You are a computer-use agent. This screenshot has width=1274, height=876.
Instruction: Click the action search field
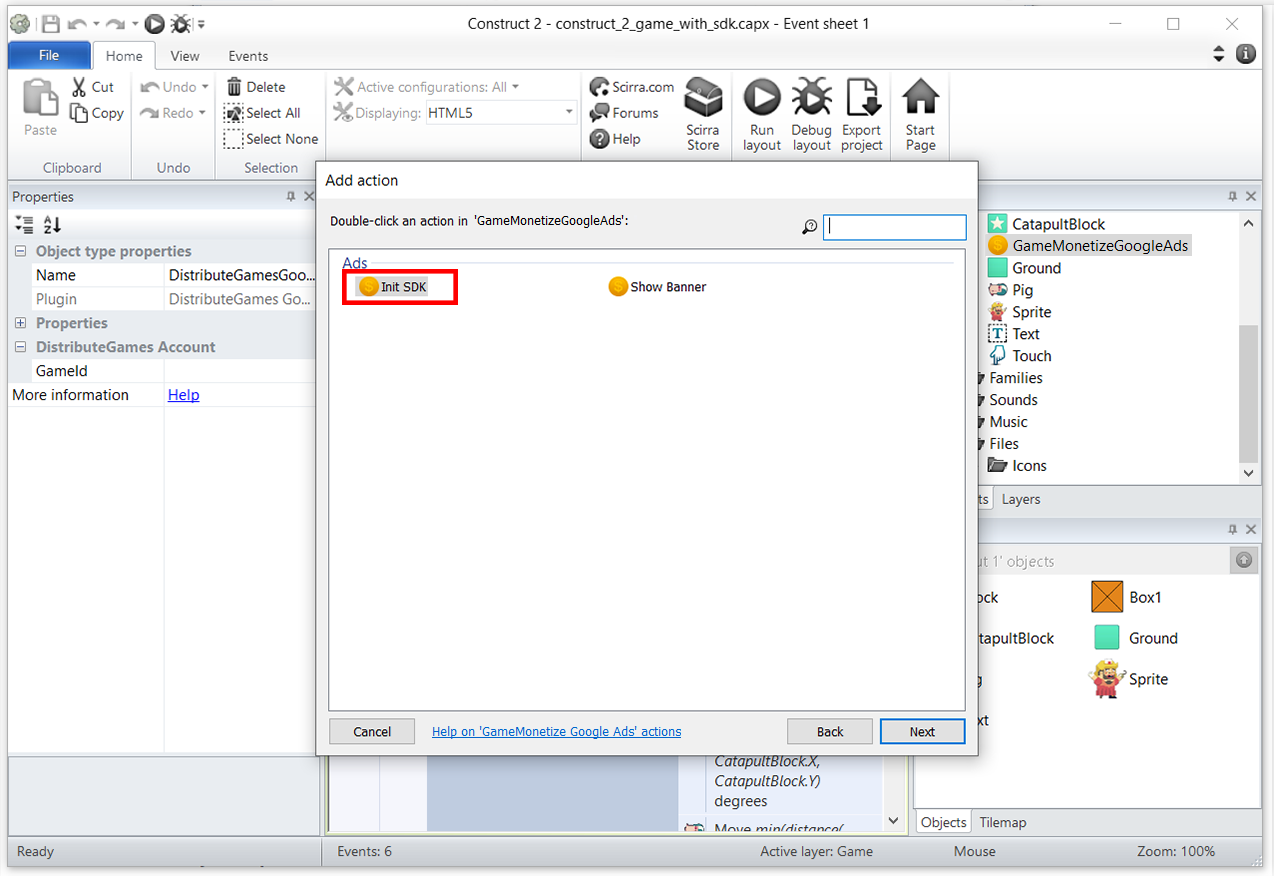(x=894, y=227)
